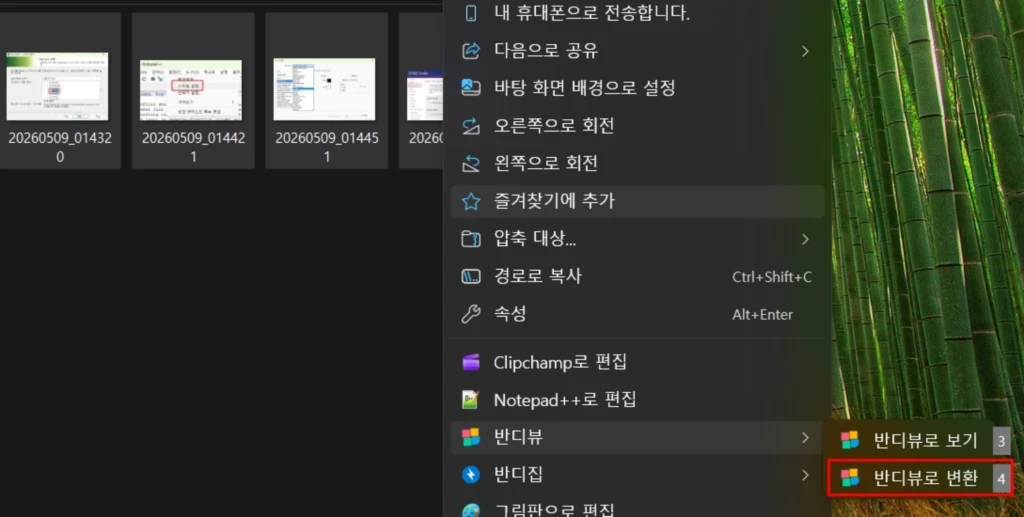
Task: Click the Ctrl+Shift+C shortcut label
Action: [x=772, y=277]
